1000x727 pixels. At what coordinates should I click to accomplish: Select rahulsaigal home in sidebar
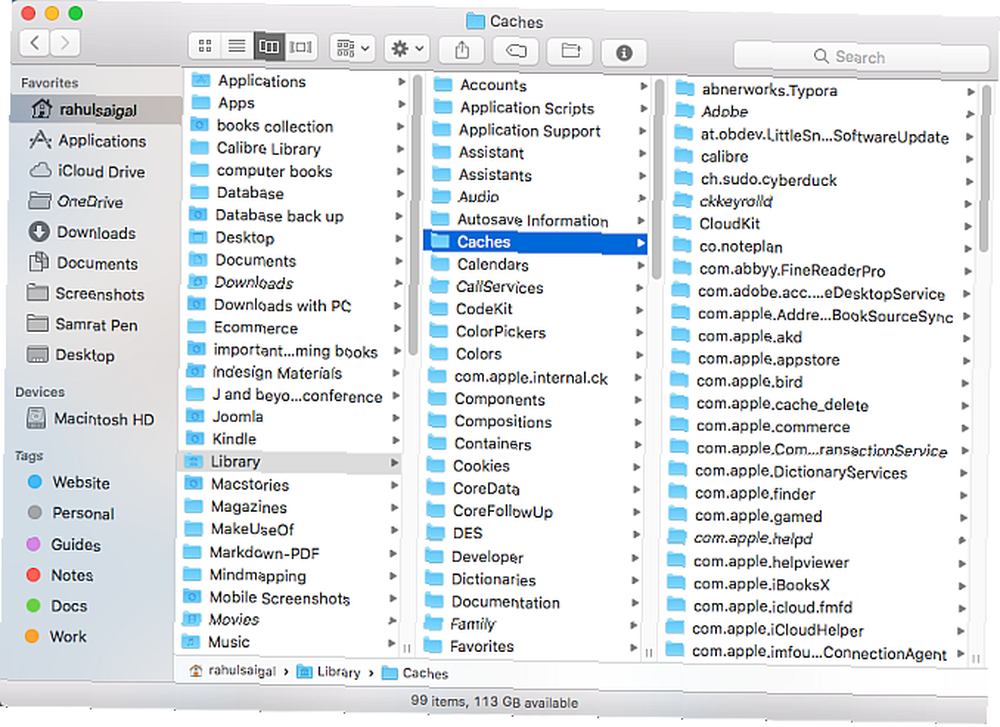click(x=96, y=110)
